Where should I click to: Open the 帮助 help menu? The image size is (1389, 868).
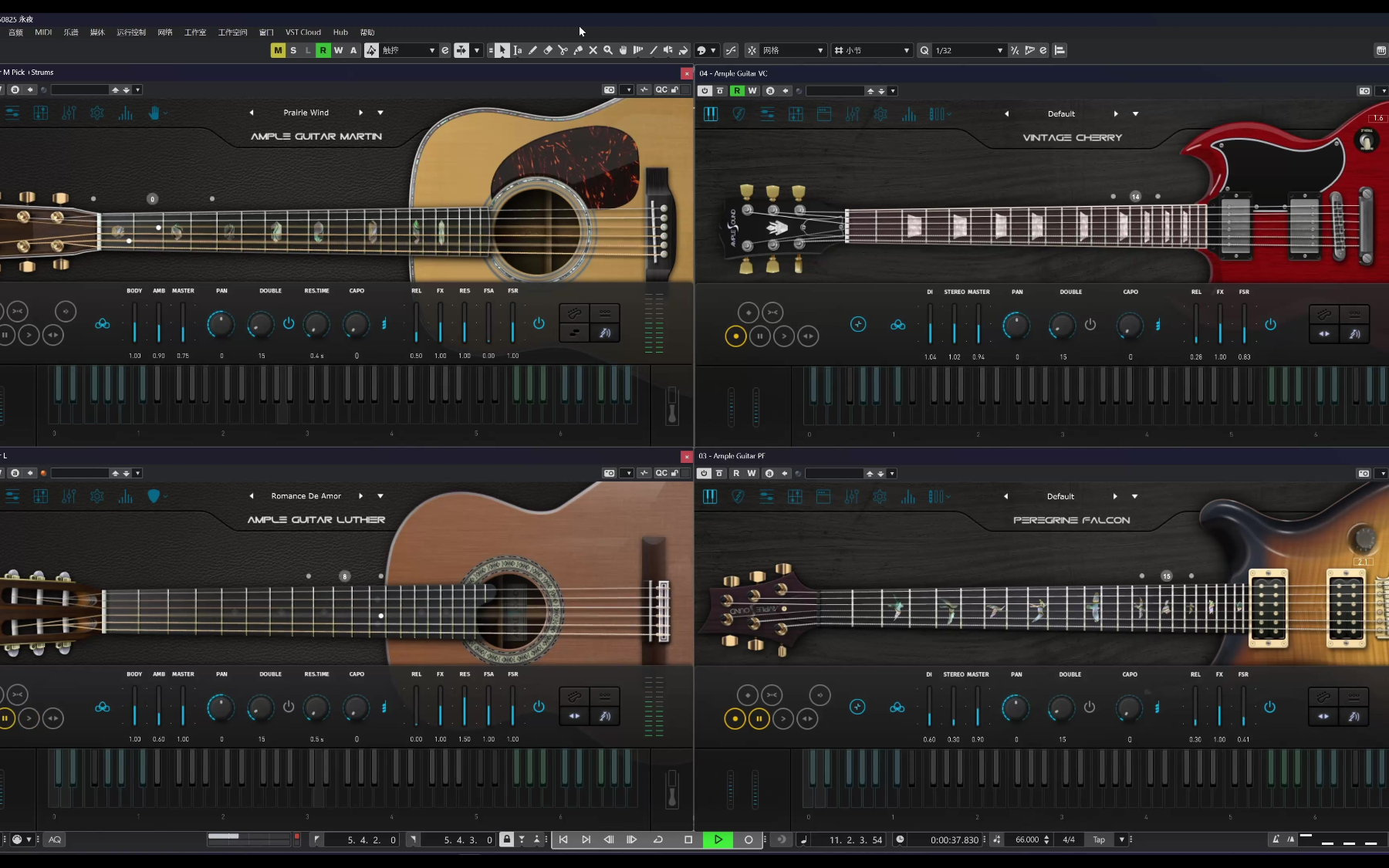(x=367, y=32)
